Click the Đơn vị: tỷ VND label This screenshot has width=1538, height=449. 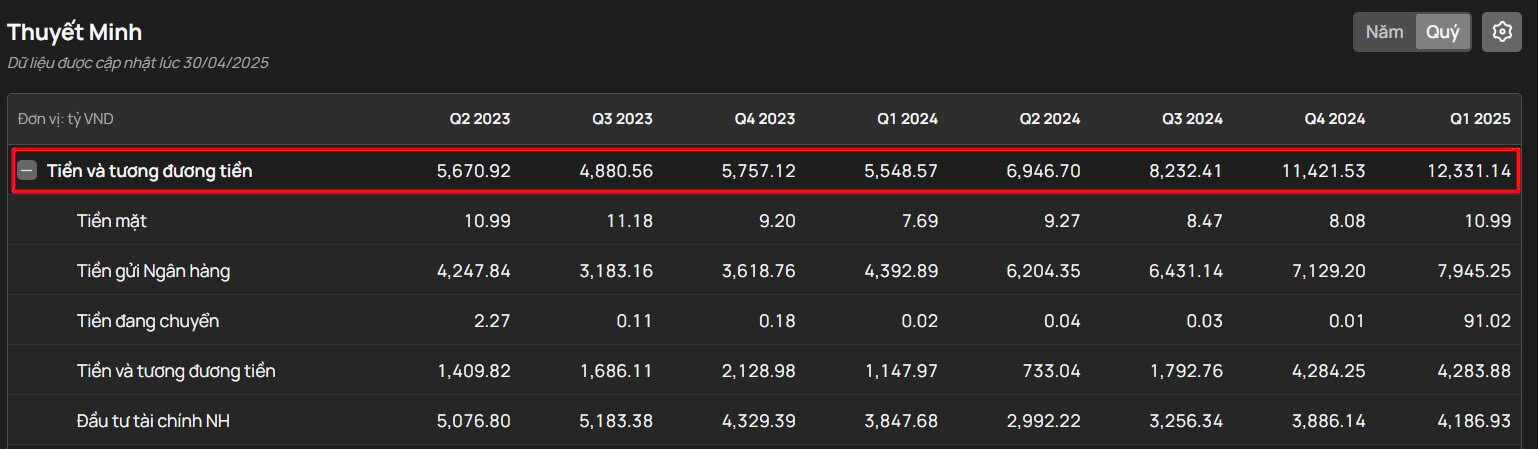[x=66, y=119]
